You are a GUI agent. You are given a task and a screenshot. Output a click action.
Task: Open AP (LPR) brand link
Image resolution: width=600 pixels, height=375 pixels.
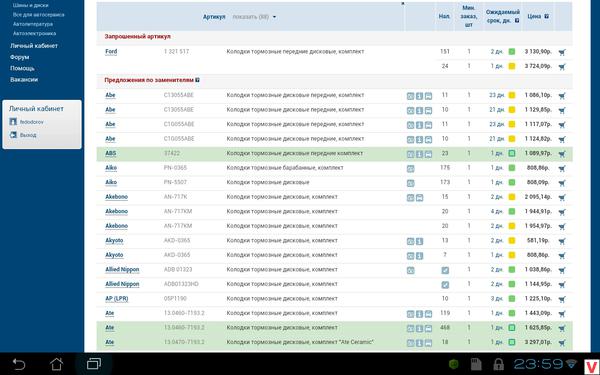point(117,299)
